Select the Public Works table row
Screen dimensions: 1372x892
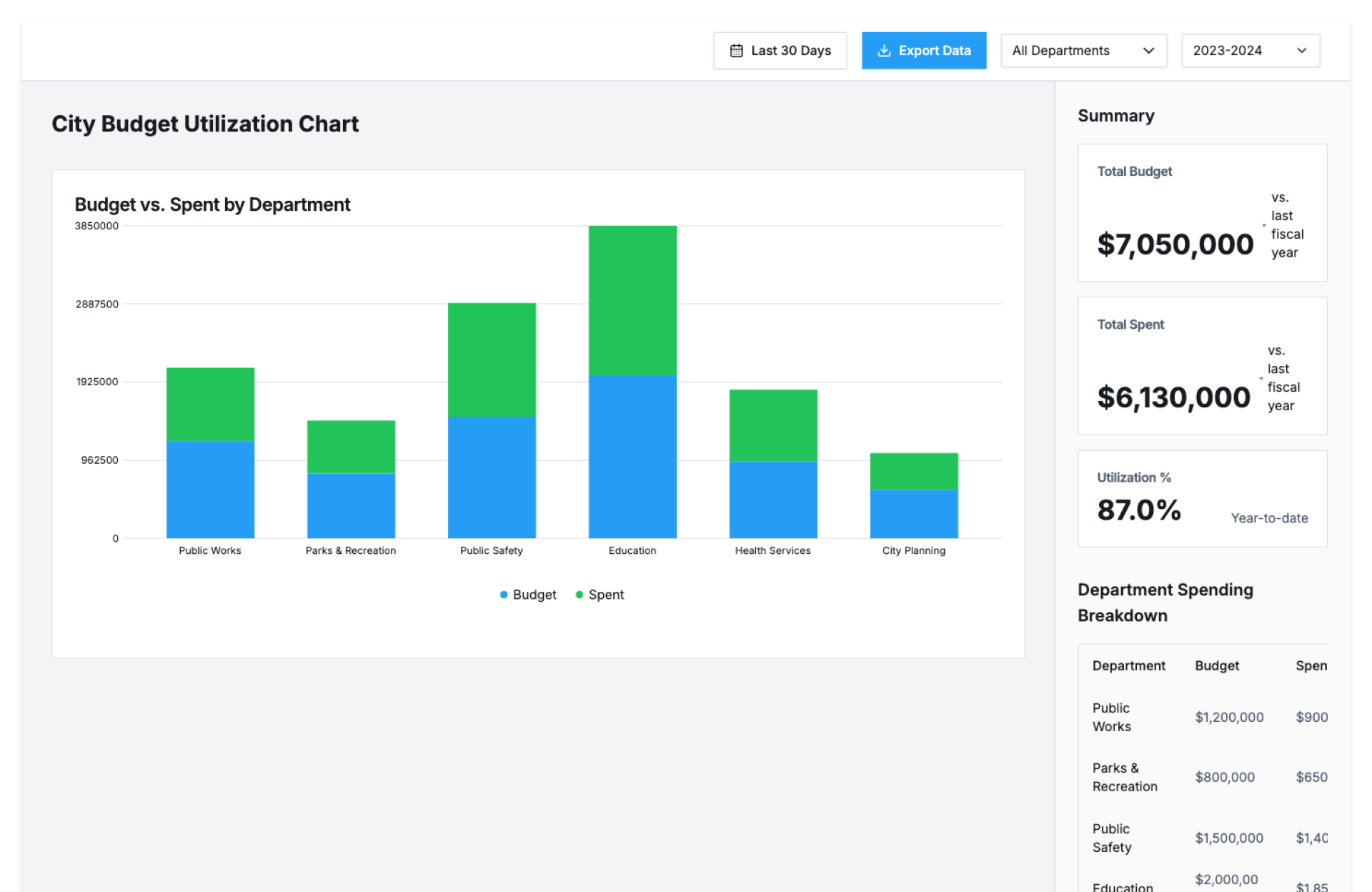point(1202,717)
